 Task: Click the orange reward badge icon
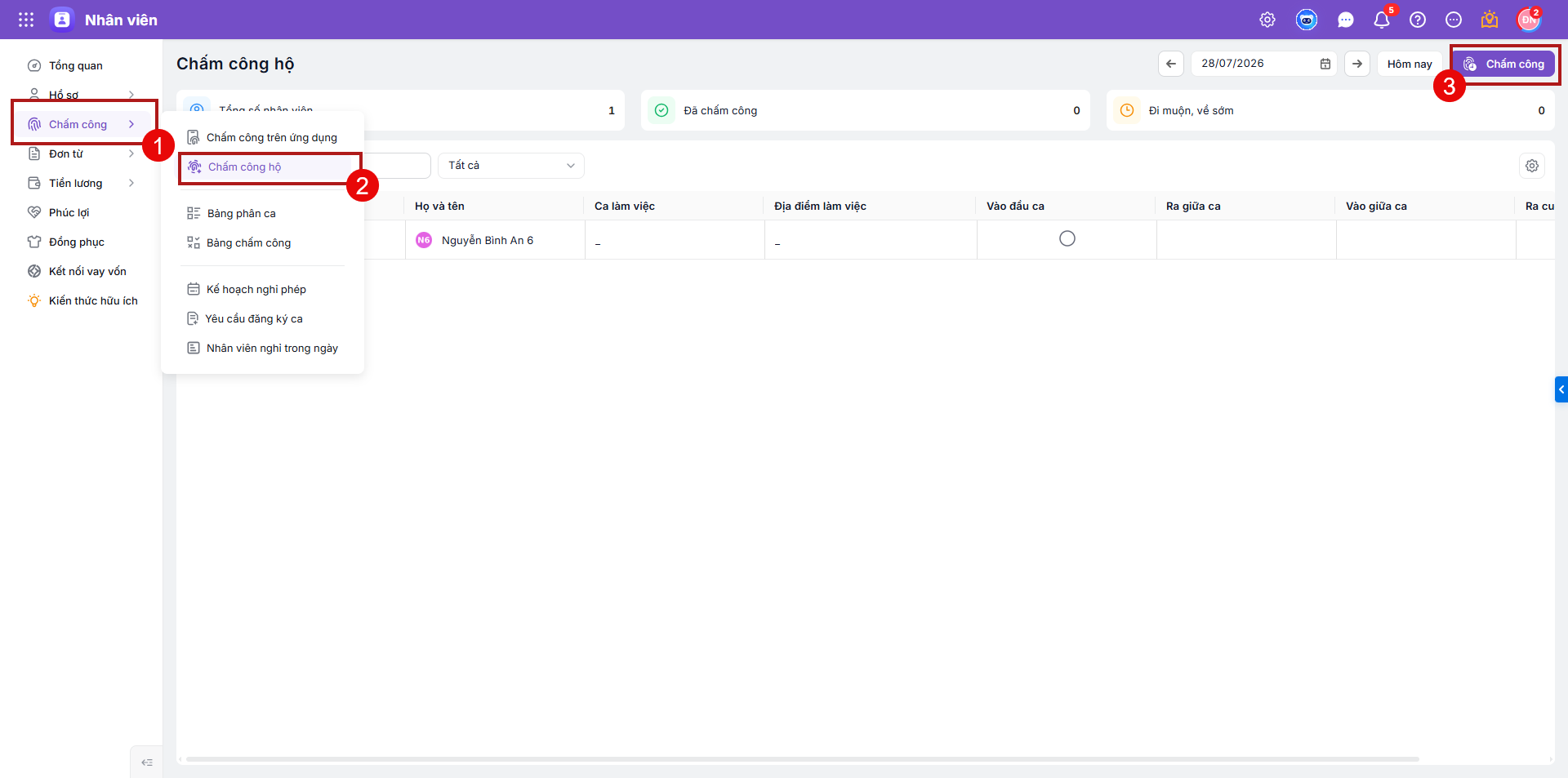pyautogui.click(x=1490, y=20)
